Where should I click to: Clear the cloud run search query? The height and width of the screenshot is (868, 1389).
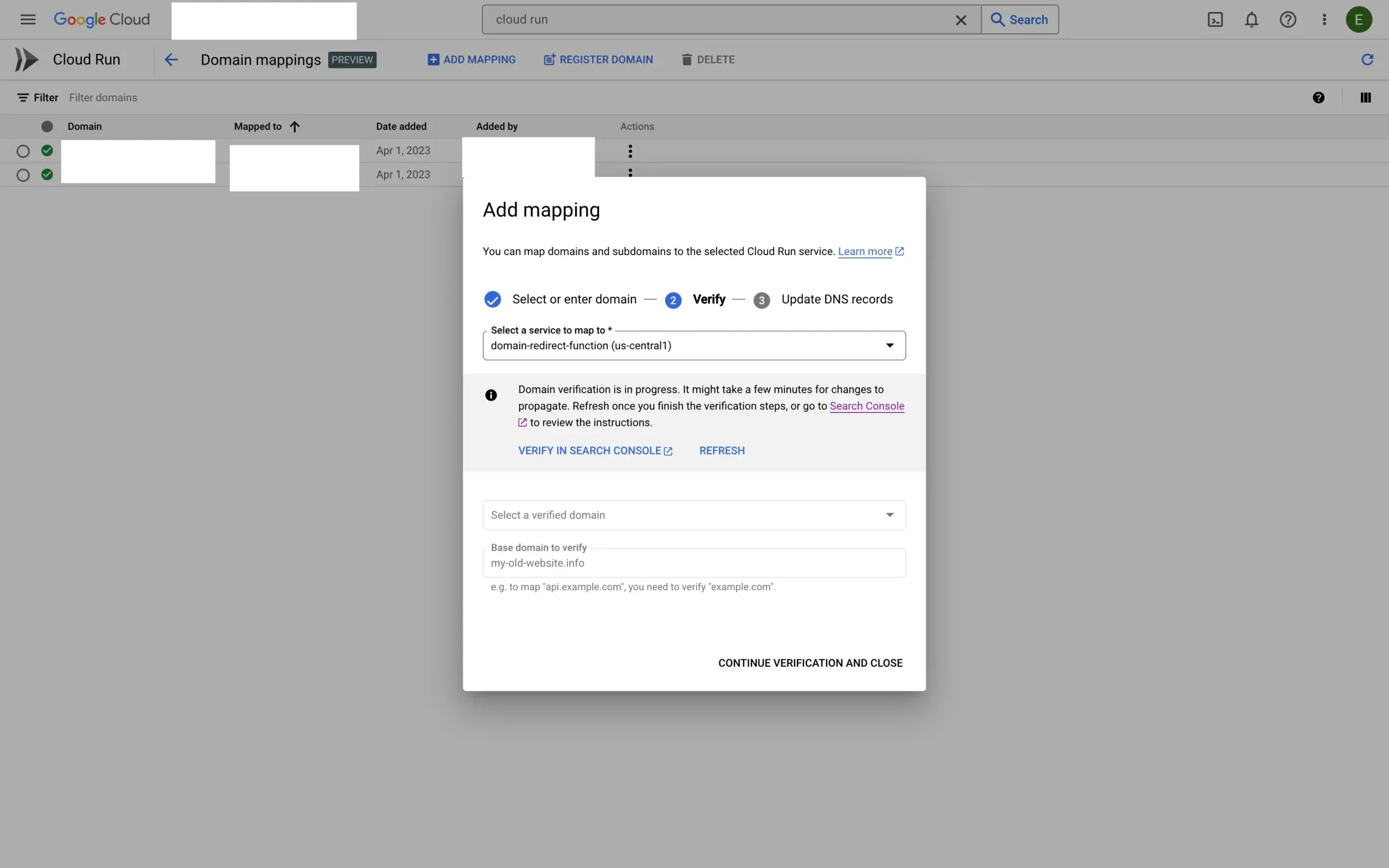tap(960, 19)
